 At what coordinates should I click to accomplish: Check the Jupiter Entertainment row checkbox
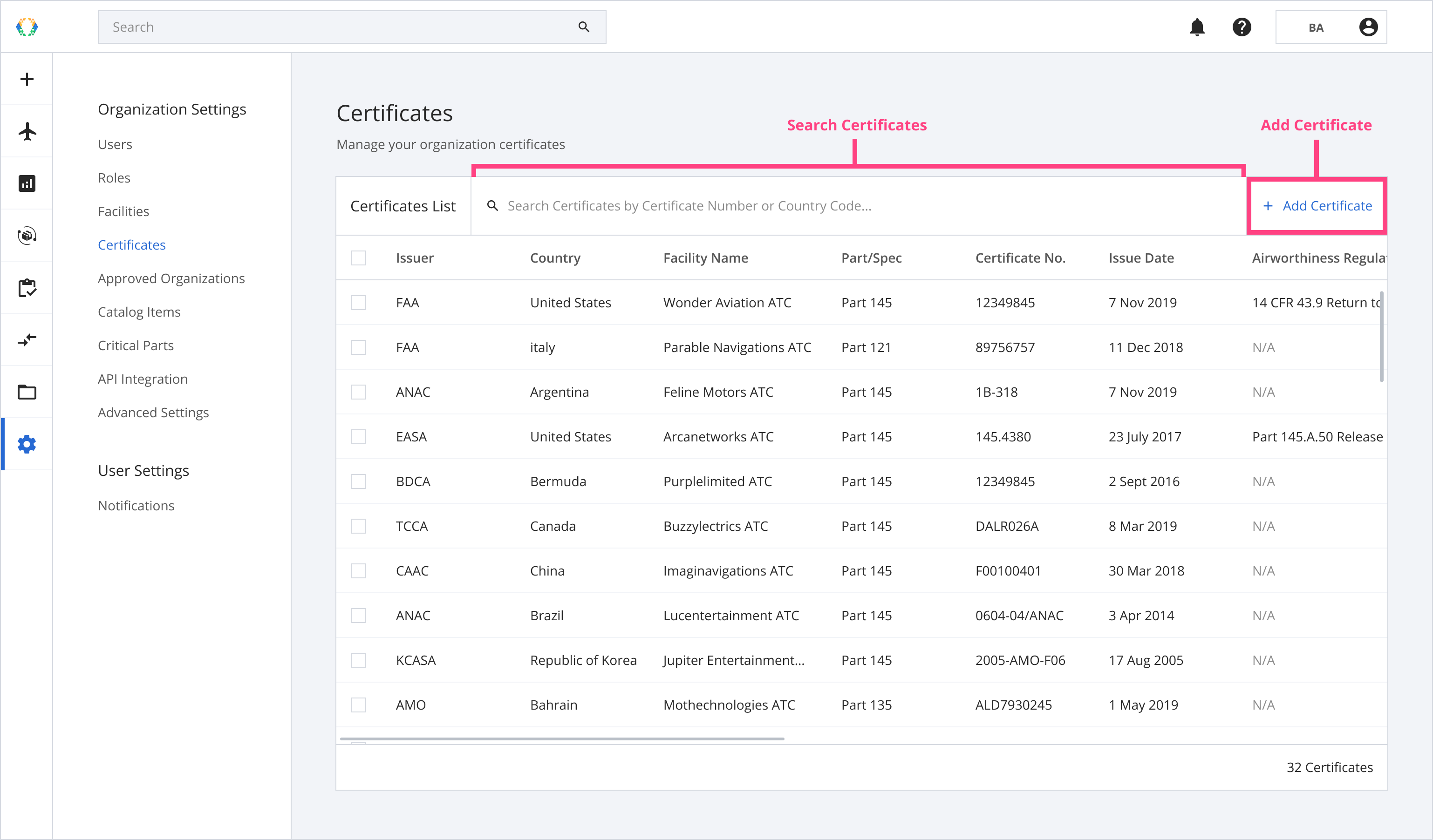pos(359,660)
